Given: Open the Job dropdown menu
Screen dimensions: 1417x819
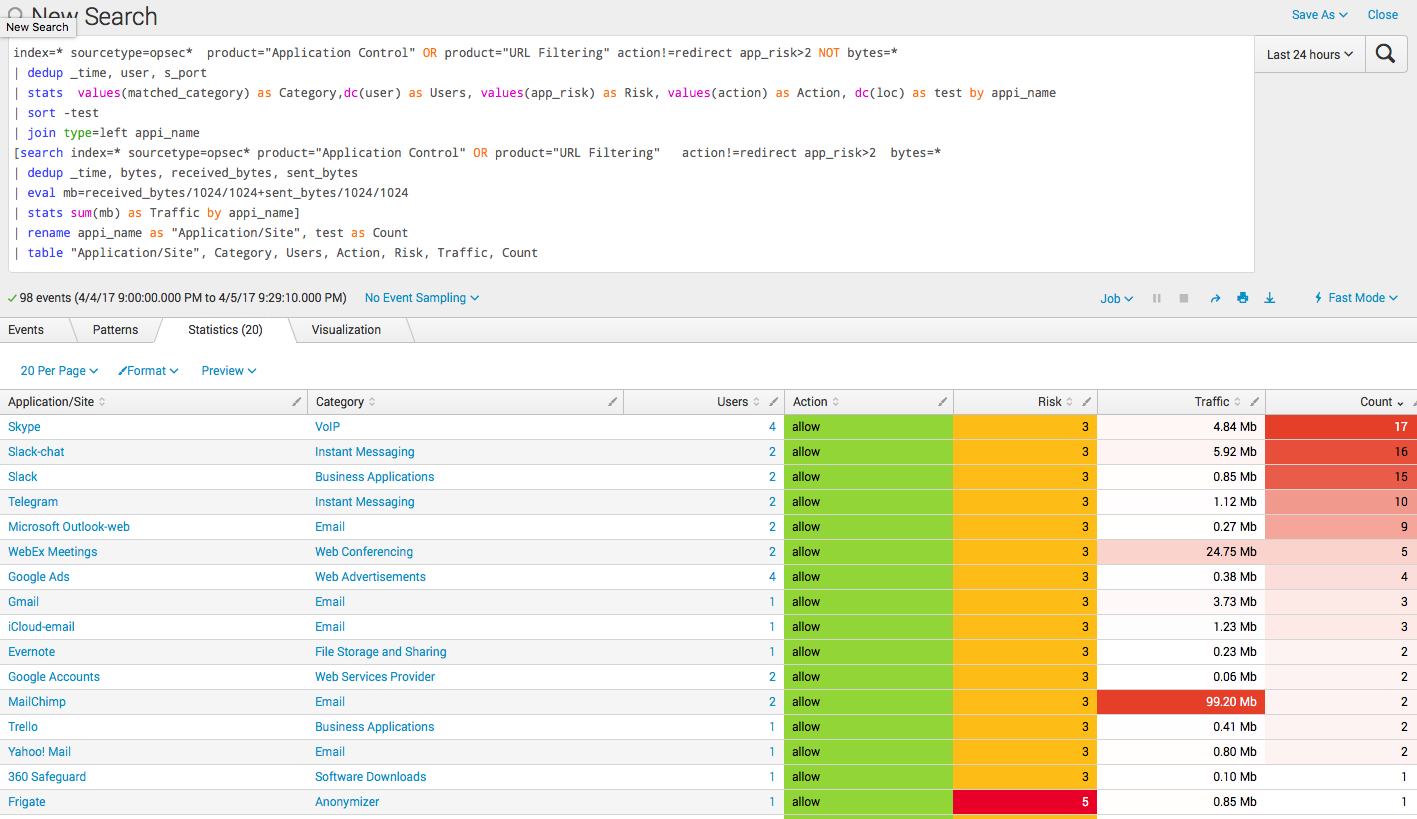Looking at the screenshot, I should tap(1117, 298).
